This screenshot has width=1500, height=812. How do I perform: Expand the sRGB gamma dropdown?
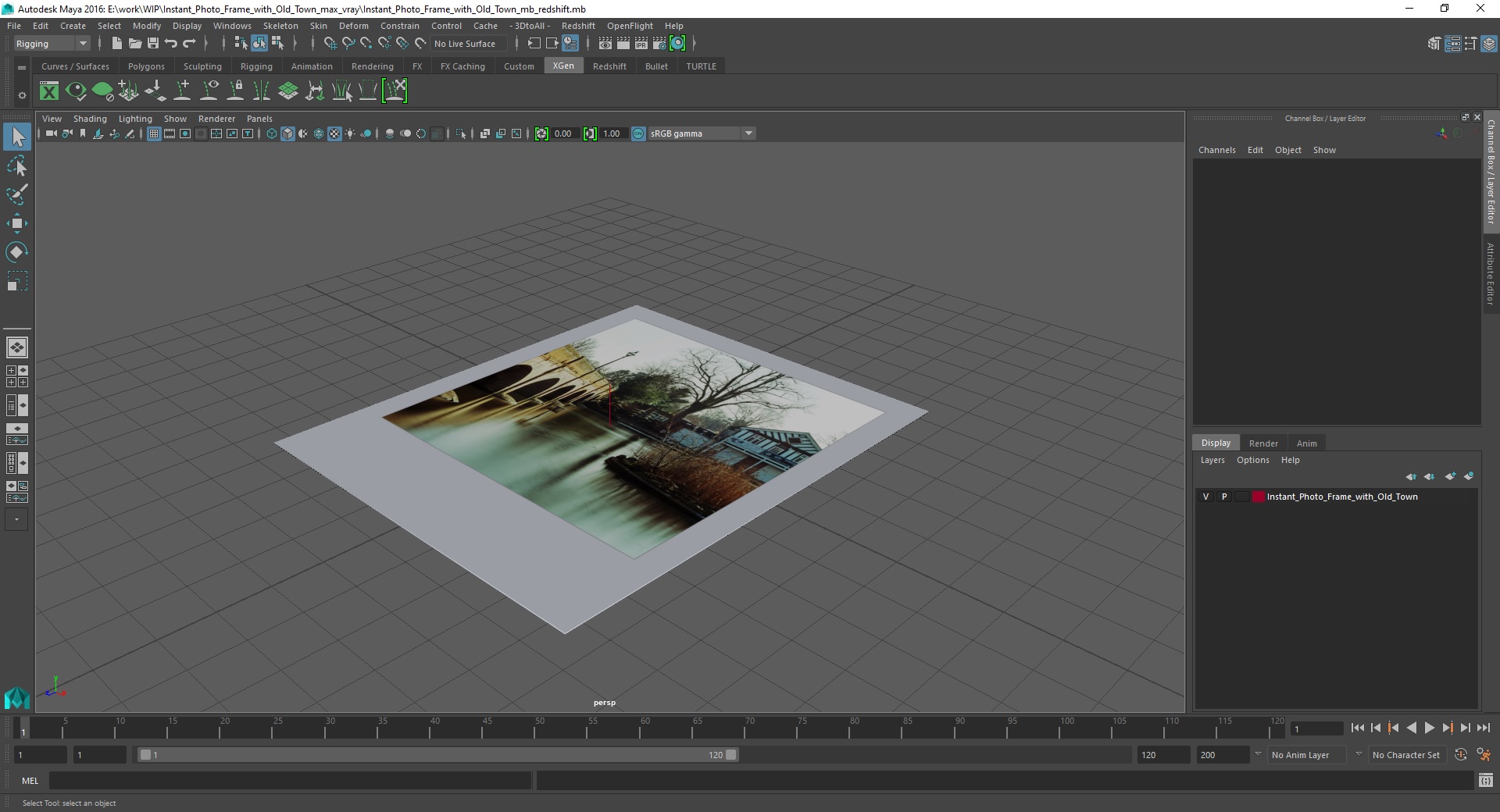coord(748,134)
